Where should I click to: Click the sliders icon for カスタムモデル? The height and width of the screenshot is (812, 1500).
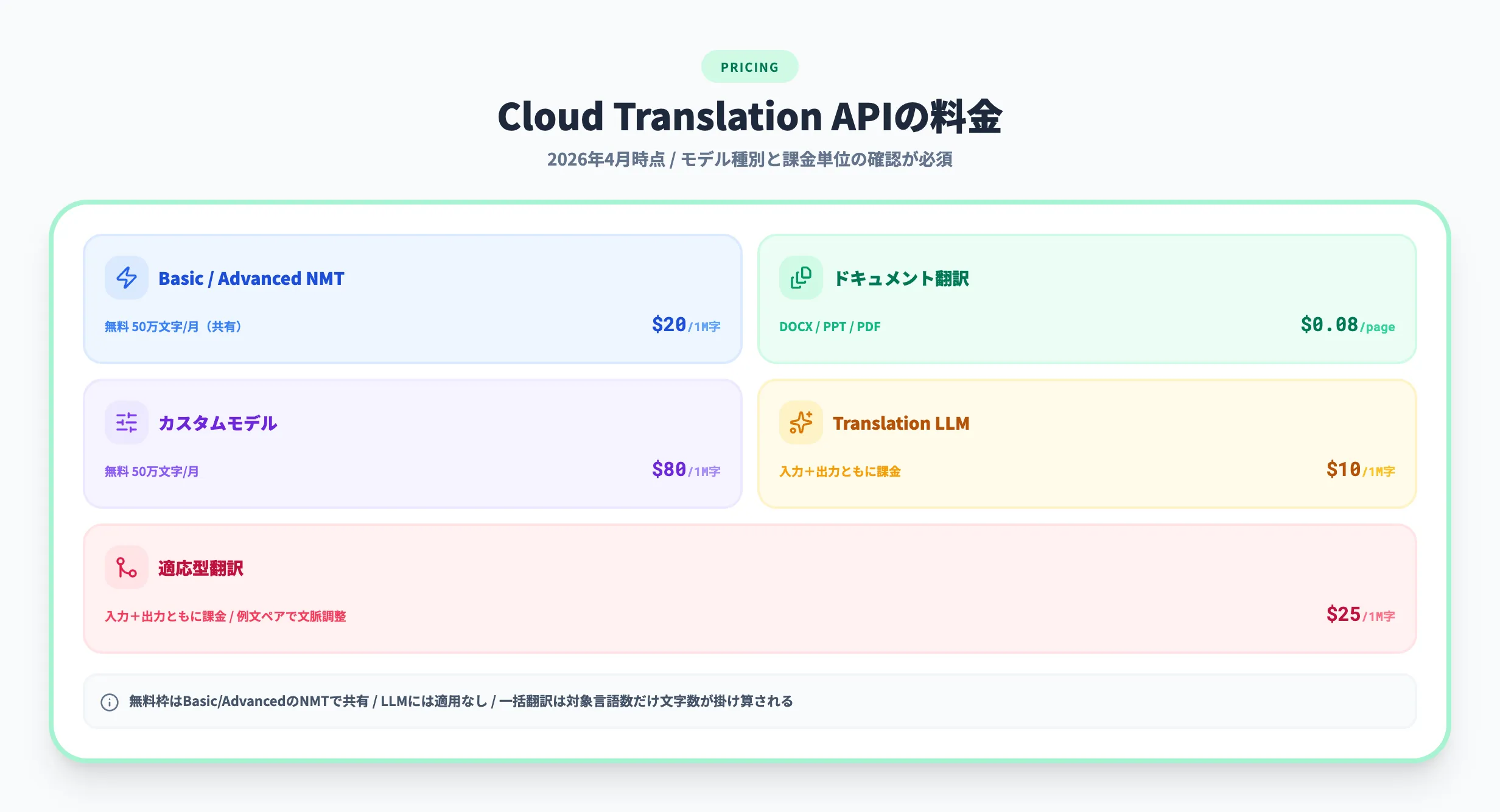(126, 422)
